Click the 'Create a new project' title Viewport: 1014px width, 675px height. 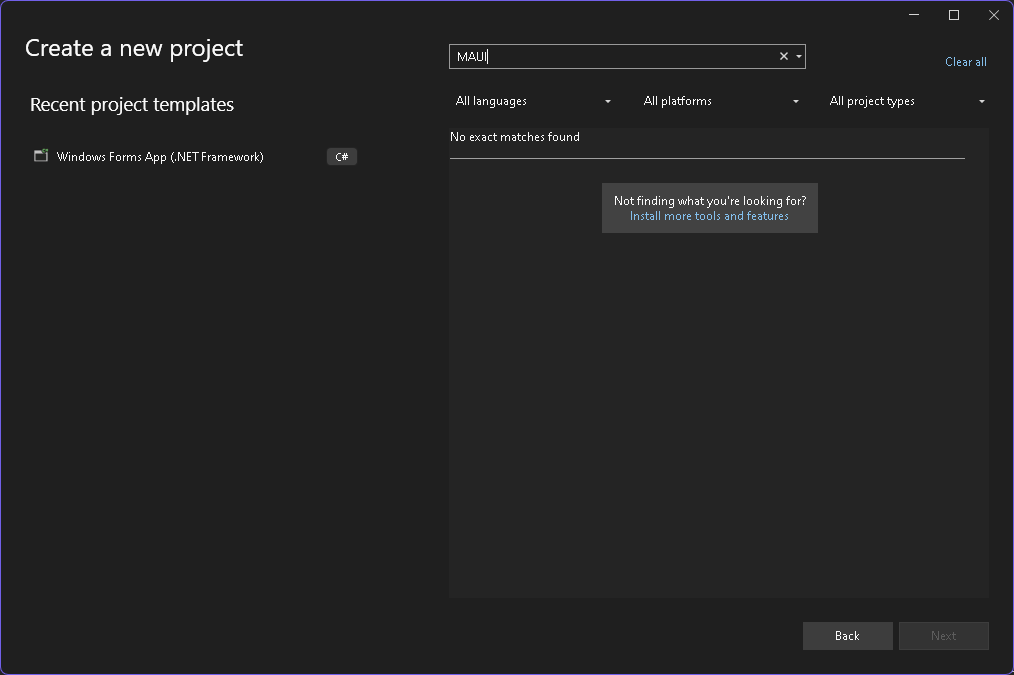[x=134, y=48]
